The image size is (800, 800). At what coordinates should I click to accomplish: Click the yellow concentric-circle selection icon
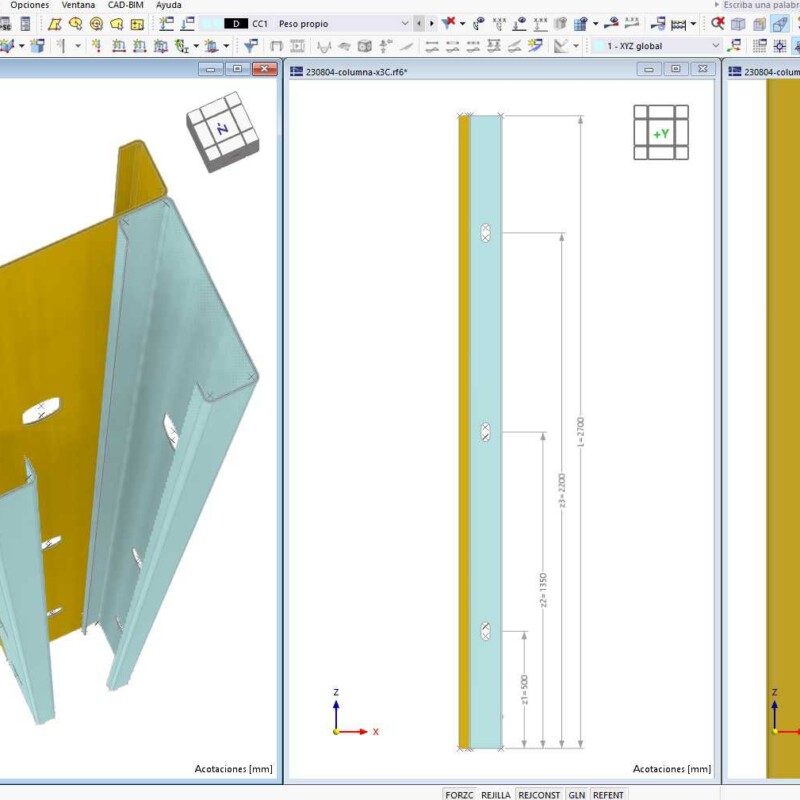(96, 24)
